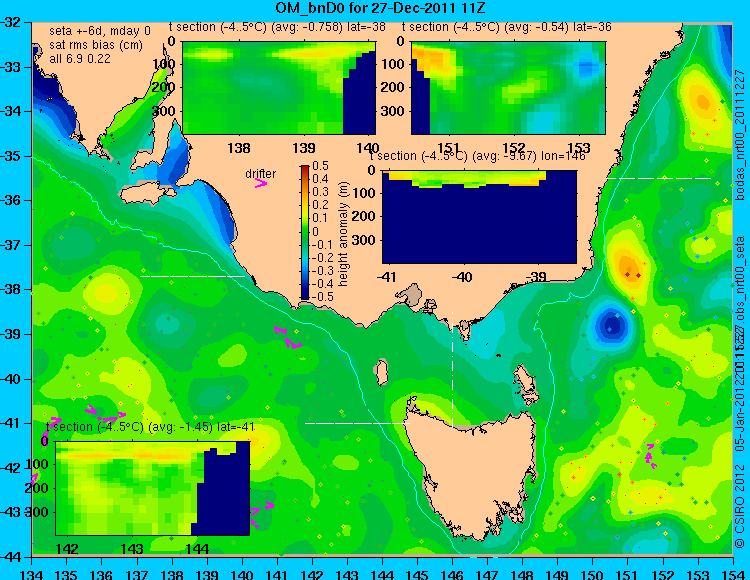Select the 0.5 tick on the color bar
750x580 pixels.
320,166
